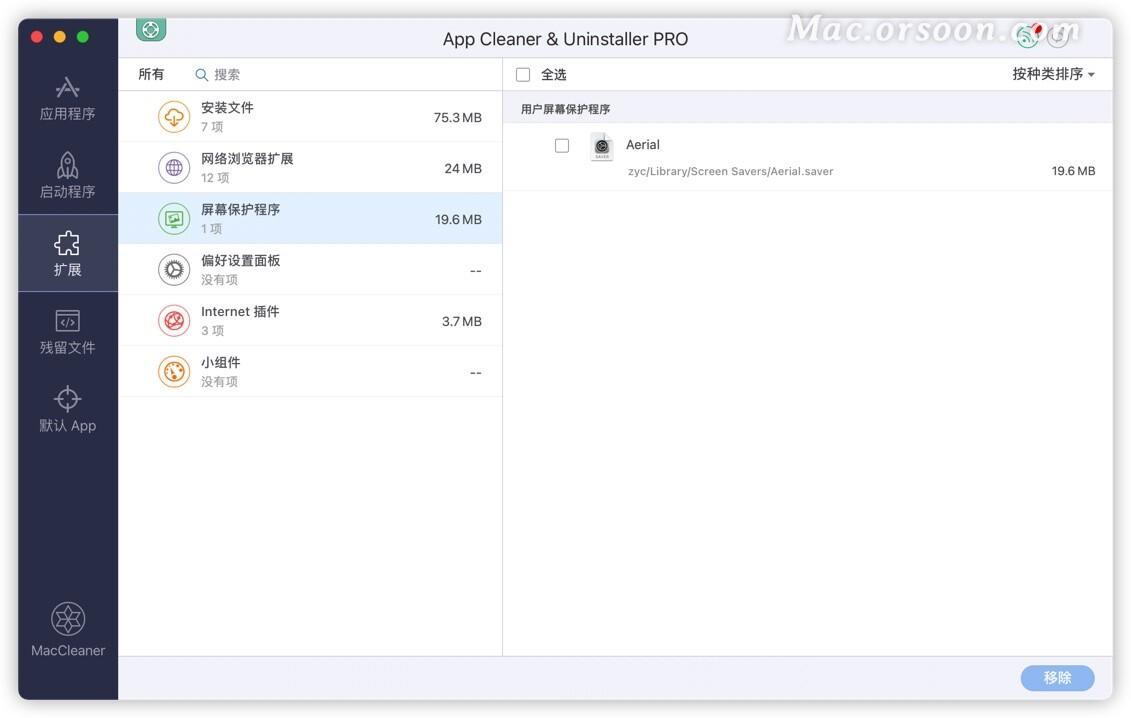Select the 网络浏览器扩展 globe icon

coord(174,168)
